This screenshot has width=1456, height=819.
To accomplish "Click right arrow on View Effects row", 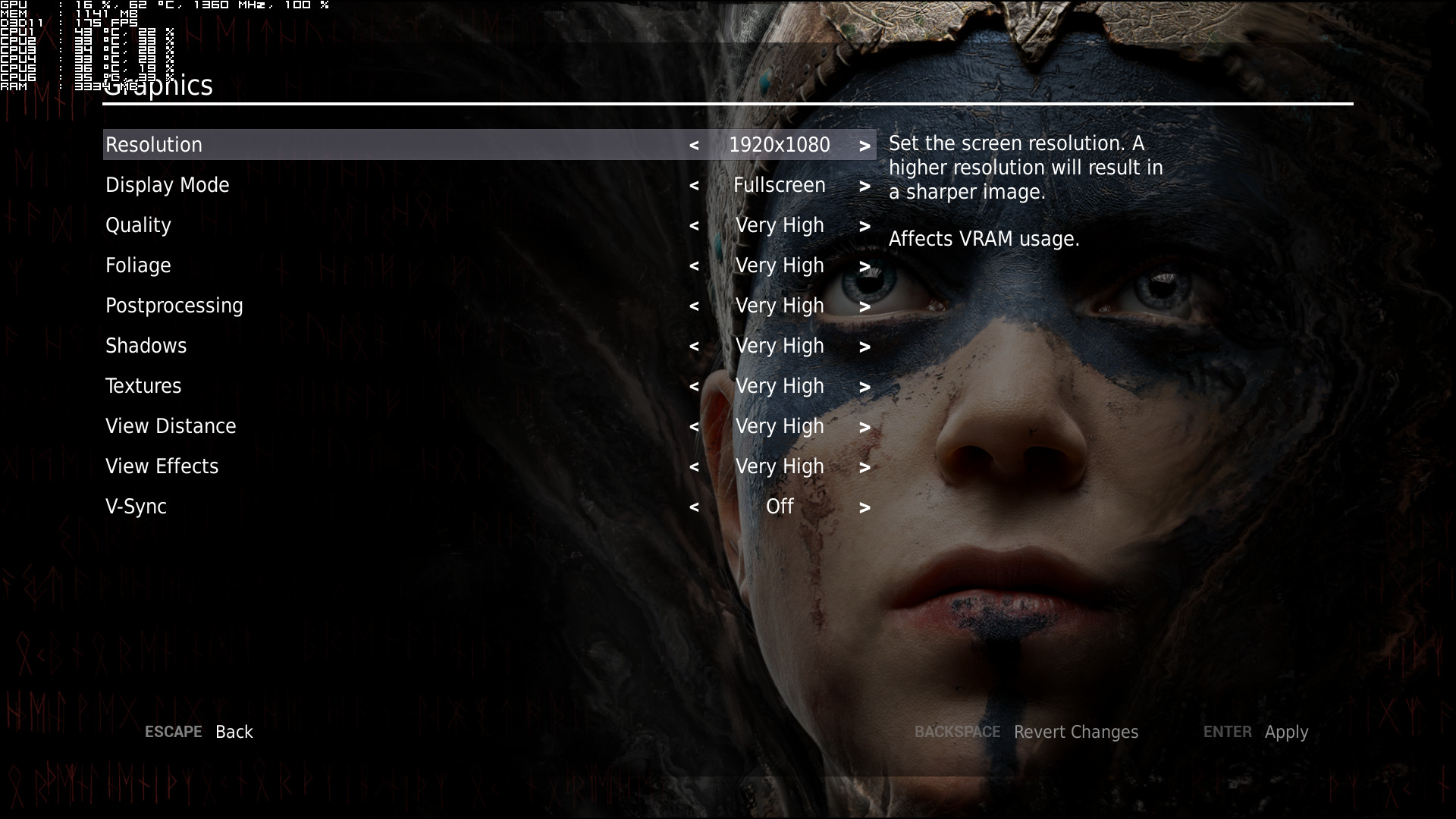I will click(x=864, y=467).
